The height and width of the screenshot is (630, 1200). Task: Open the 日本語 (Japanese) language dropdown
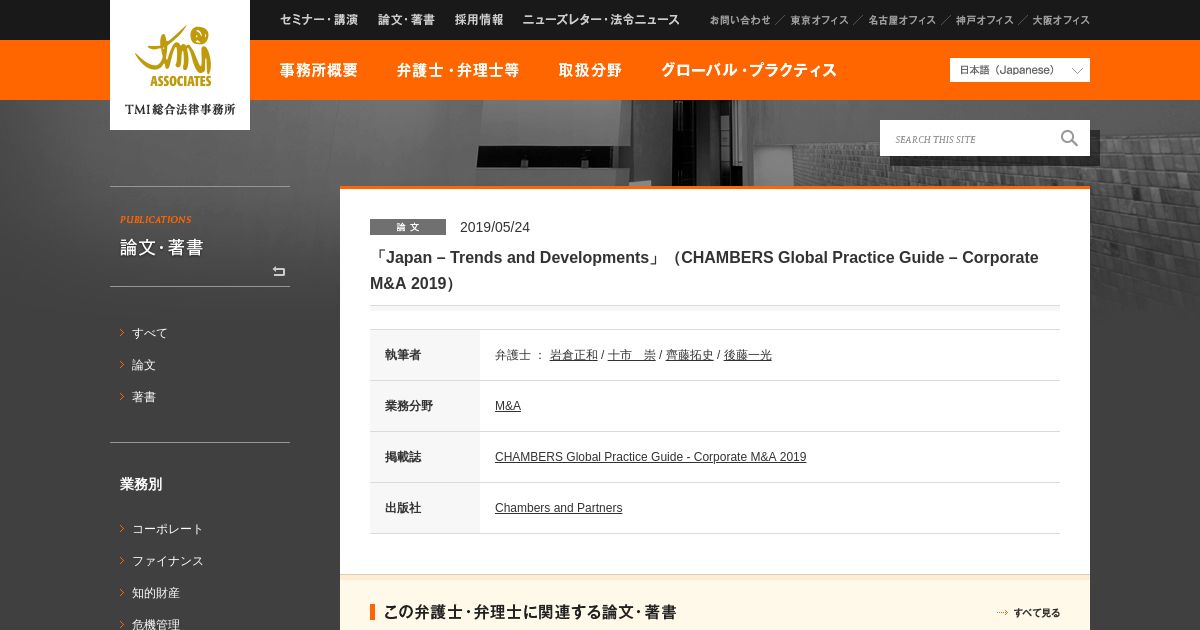[1019, 70]
